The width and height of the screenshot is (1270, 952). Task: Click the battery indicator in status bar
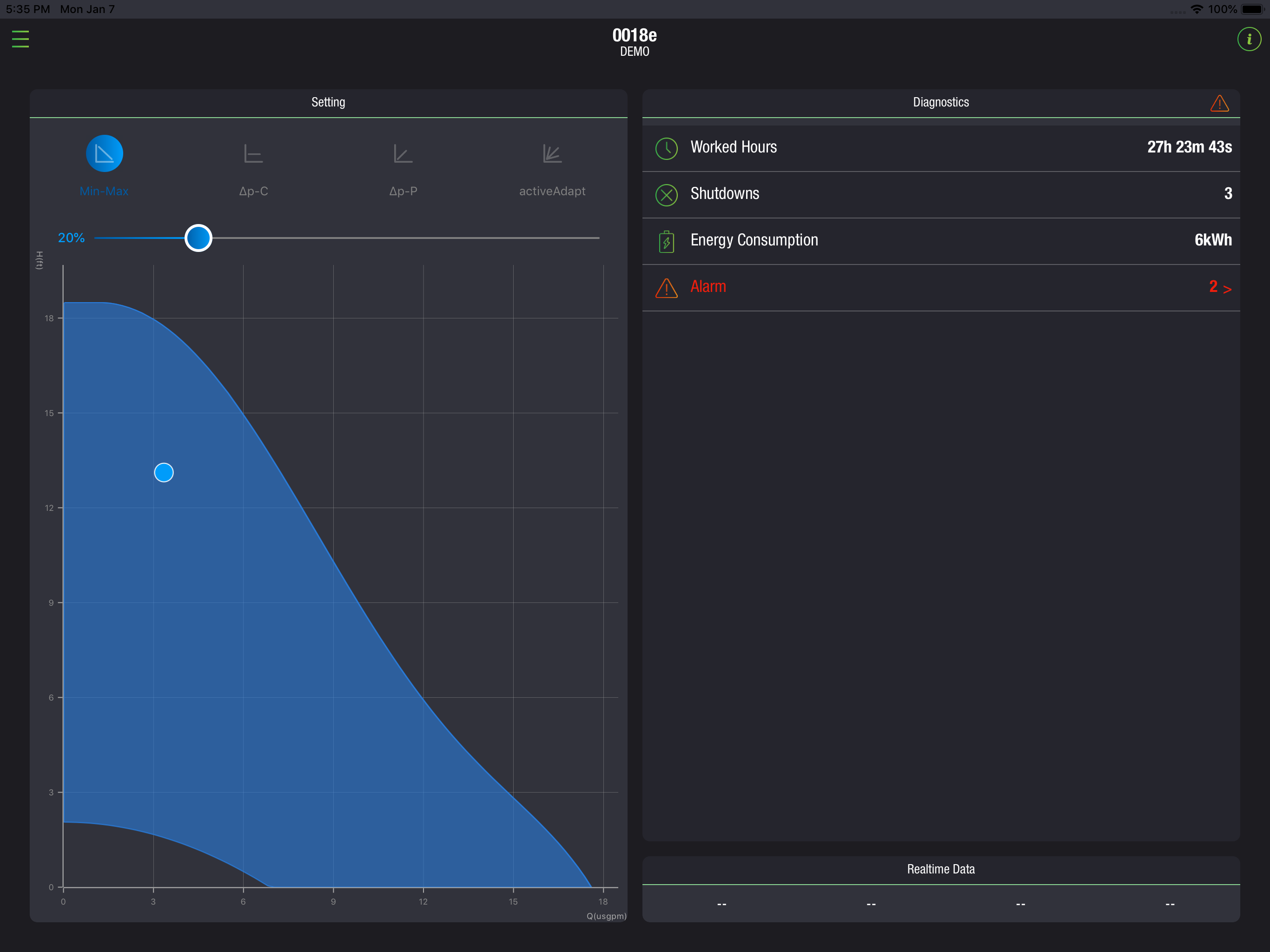(1252, 9)
